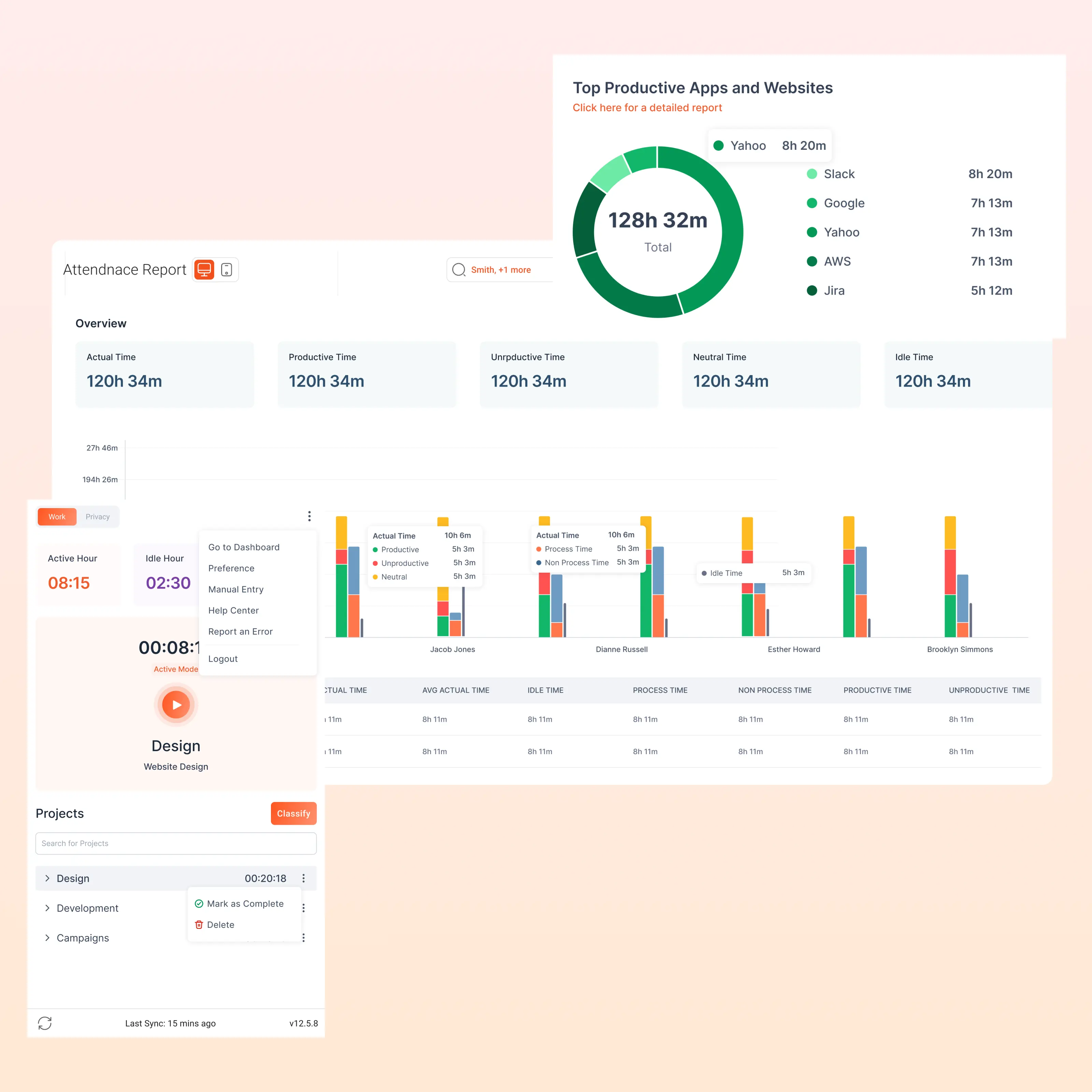Screen dimensions: 1092x1092
Task: Choose Logout from the menu
Action: [223, 659]
